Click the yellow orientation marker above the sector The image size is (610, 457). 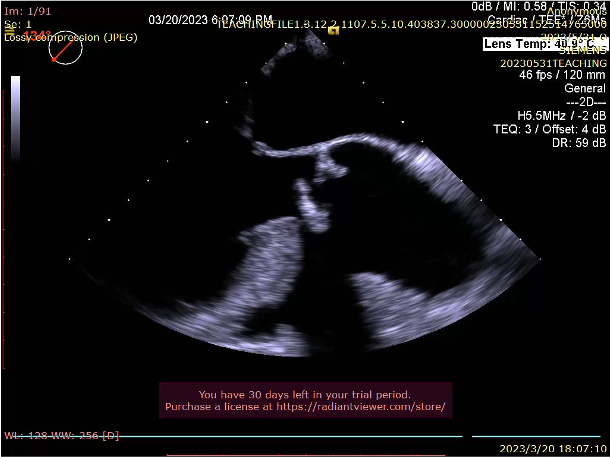(x=333, y=30)
